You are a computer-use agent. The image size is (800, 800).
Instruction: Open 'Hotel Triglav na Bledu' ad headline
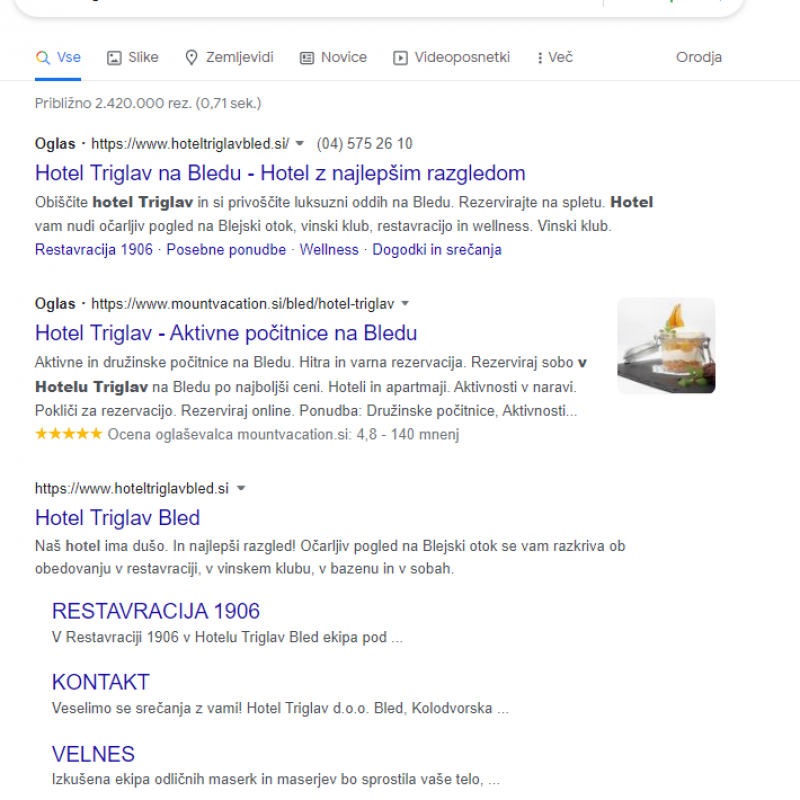coord(280,173)
